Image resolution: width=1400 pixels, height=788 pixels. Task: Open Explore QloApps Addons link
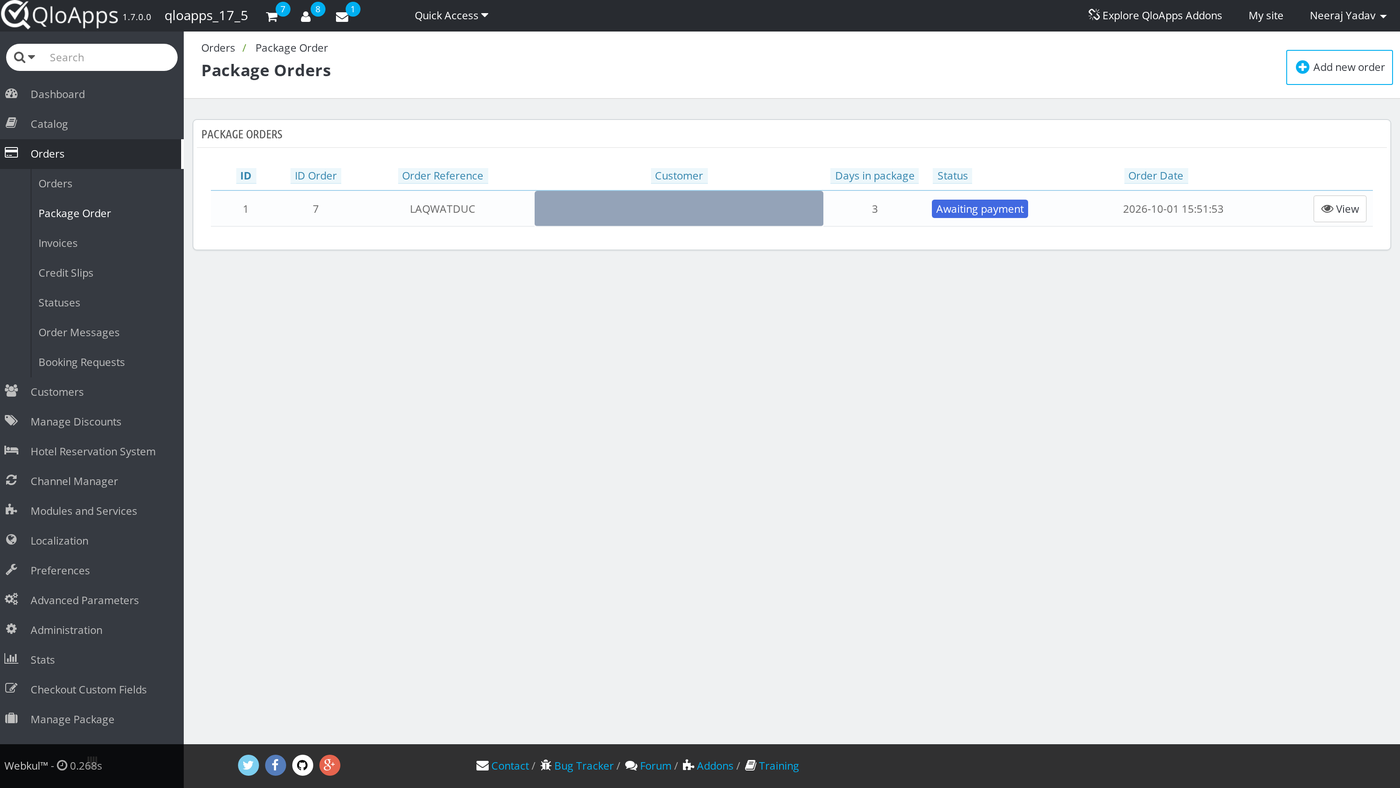(x=1155, y=15)
